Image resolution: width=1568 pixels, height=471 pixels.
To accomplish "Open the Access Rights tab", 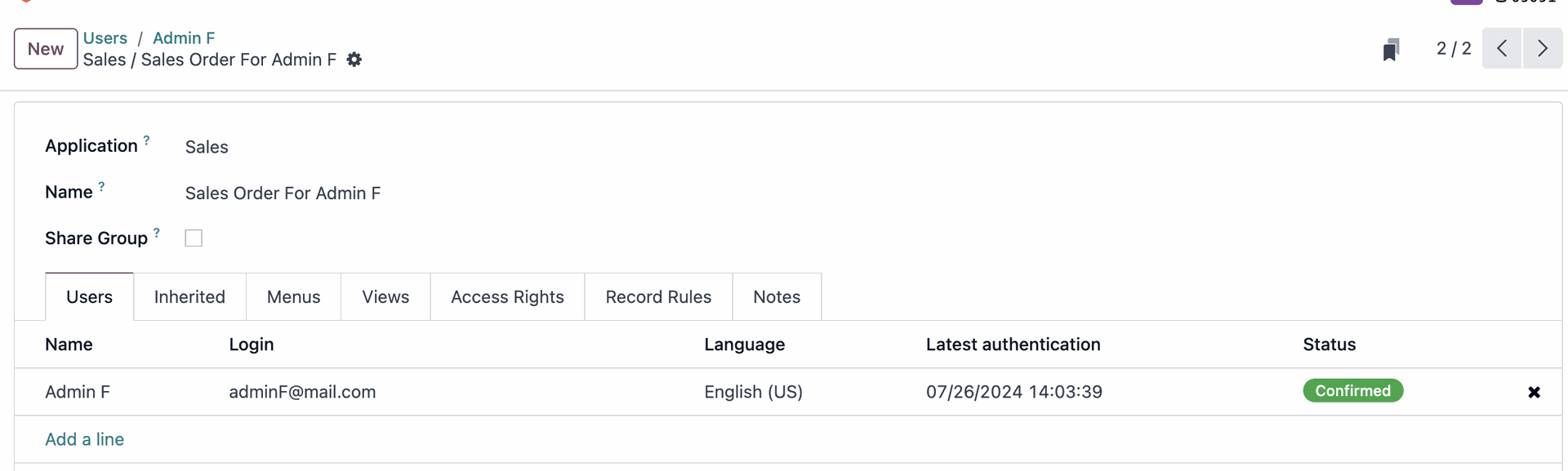I will point(507,297).
